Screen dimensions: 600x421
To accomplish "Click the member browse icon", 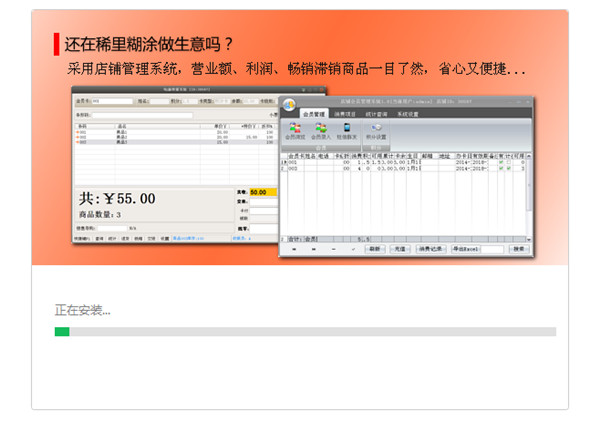I will point(295,130).
